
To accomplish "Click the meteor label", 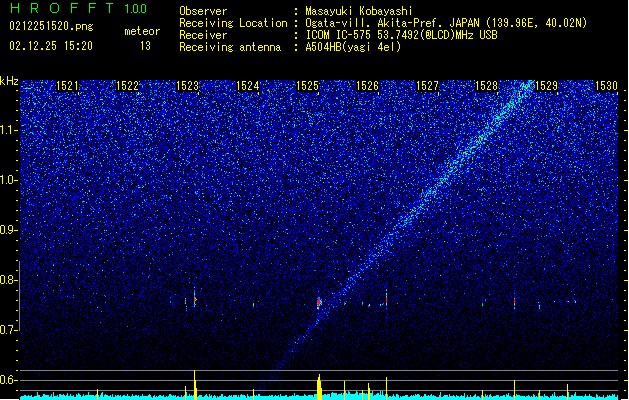I will pos(142,31).
